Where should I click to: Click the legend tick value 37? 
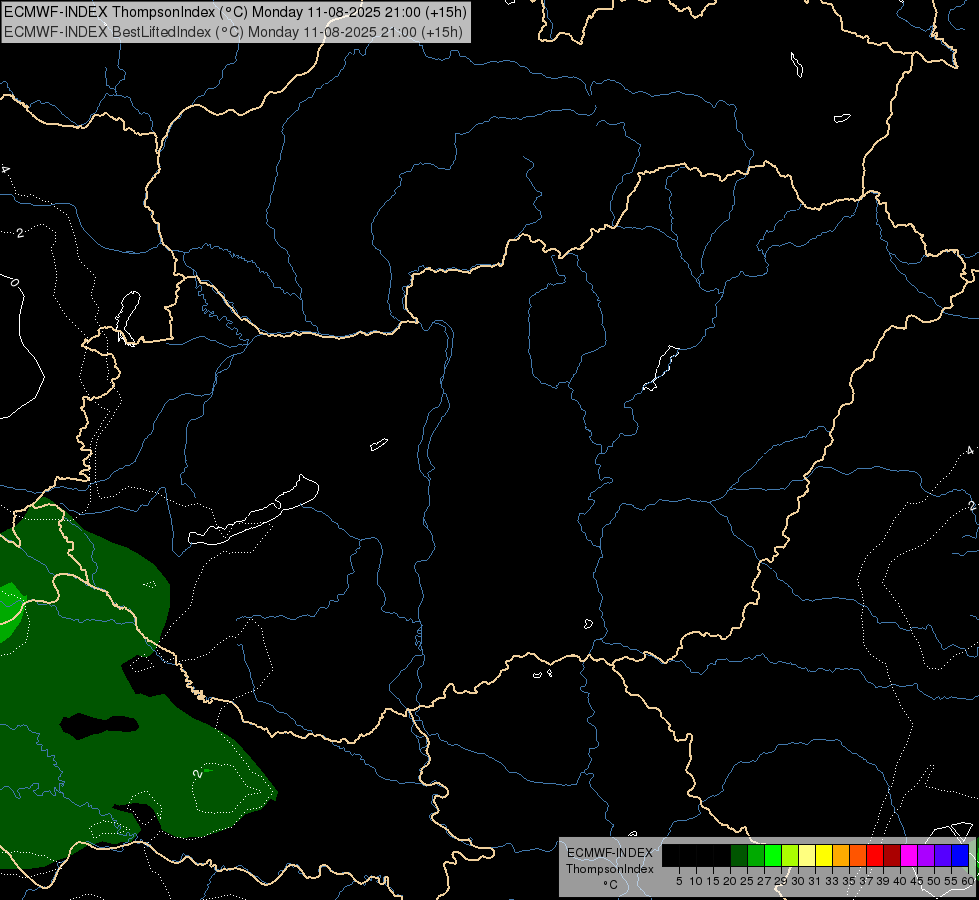pos(867,881)
